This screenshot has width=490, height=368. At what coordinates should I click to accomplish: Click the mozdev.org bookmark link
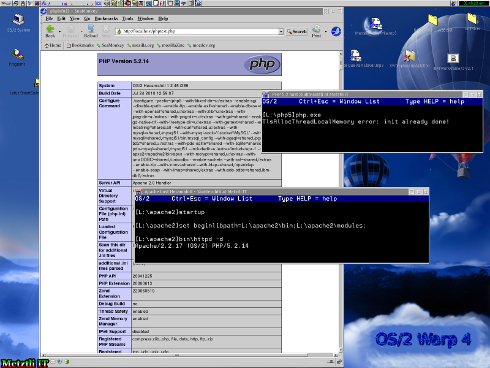[201, 45]
